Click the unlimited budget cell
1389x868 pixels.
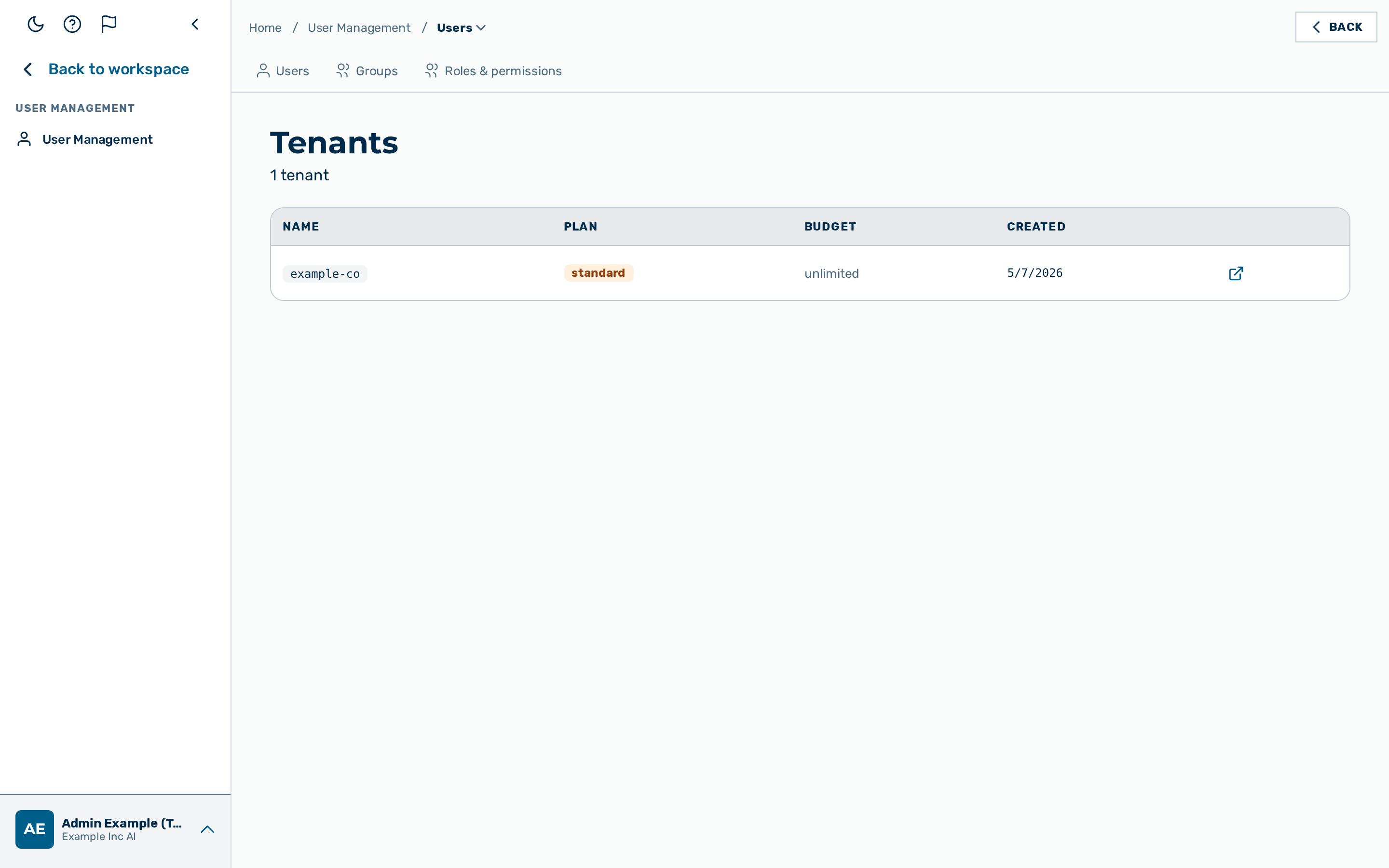[x=831, y=274]
